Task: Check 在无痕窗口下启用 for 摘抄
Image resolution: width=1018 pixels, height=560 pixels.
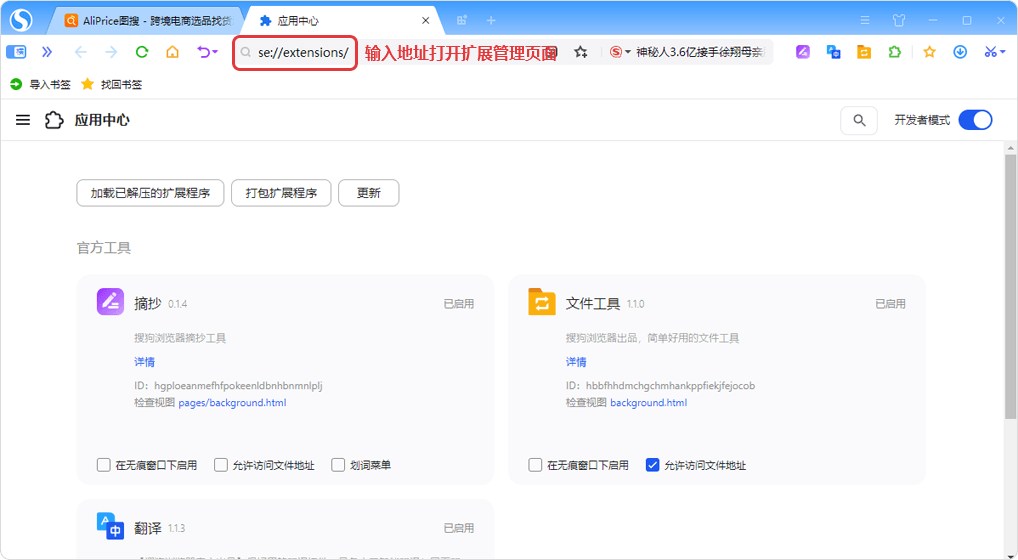Action: pos(104,465)
